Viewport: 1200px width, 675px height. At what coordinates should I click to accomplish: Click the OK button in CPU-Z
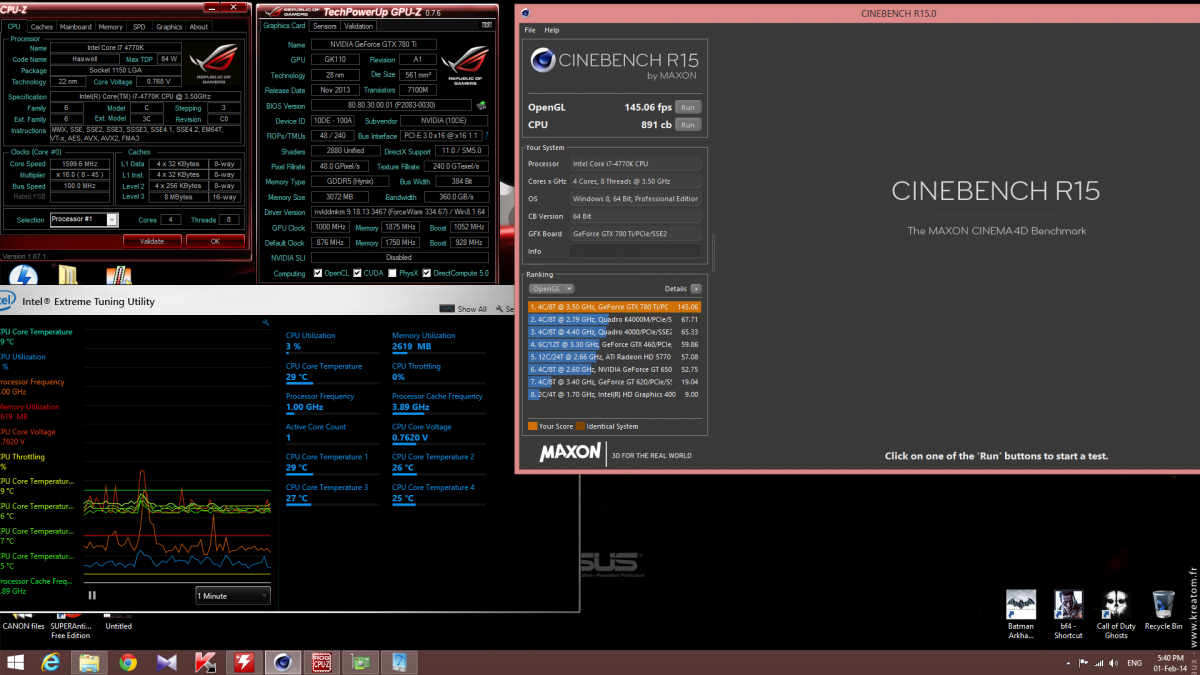pos(214,241)
